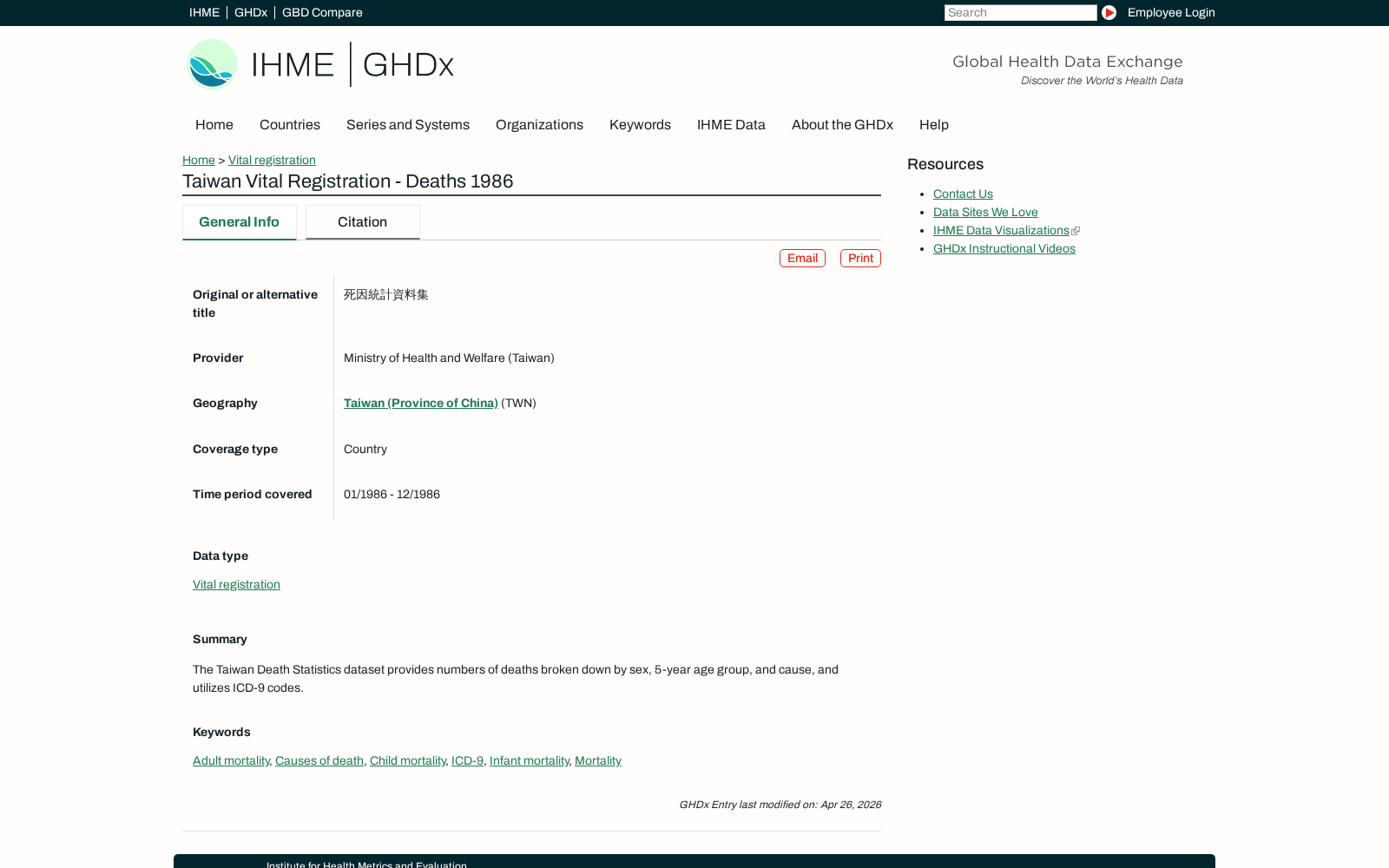Open the Child mortality keyword
Screen dimensions: 1389x868
tap(407, 761)
